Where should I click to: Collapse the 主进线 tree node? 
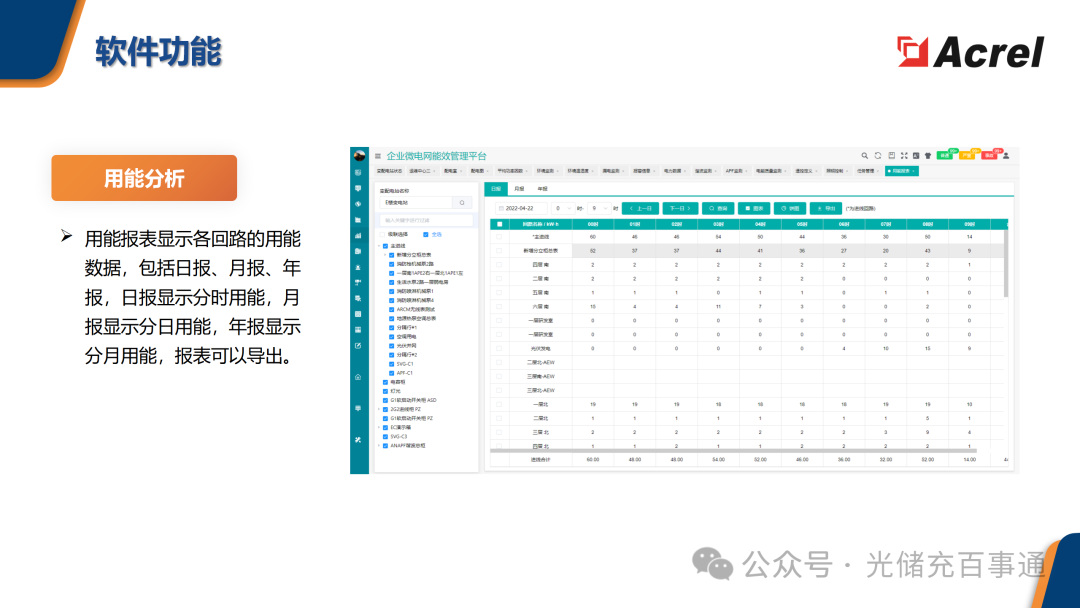pyautogui.click(x=378, y=244)
